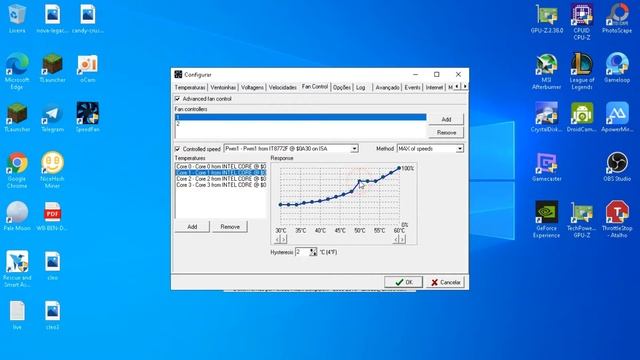The image size is (640, 360).
Task: Launch the Gamecaster desktop shortcut
Action: click(x=547, y=167)
